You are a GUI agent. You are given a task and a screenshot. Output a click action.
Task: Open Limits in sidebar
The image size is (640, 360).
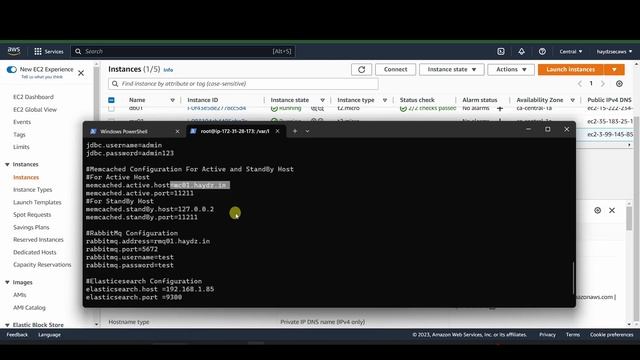pos(21,147)
